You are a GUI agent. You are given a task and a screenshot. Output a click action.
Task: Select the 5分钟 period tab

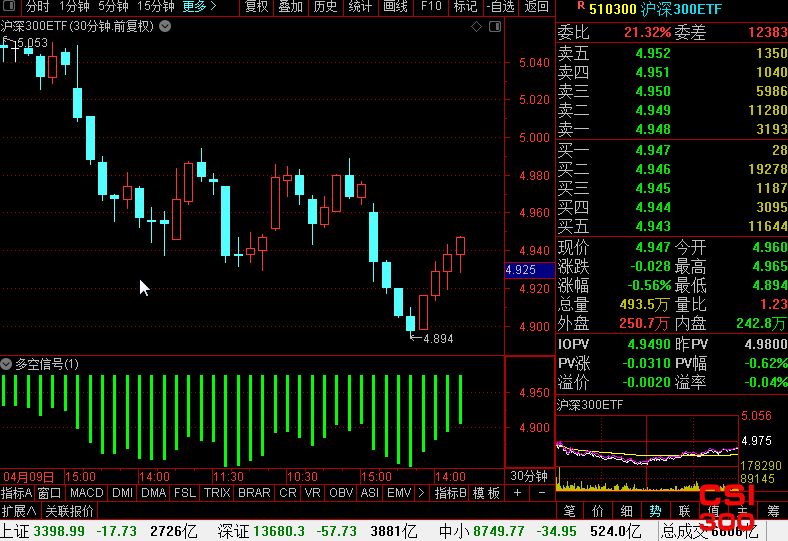[x=113, y=7]
